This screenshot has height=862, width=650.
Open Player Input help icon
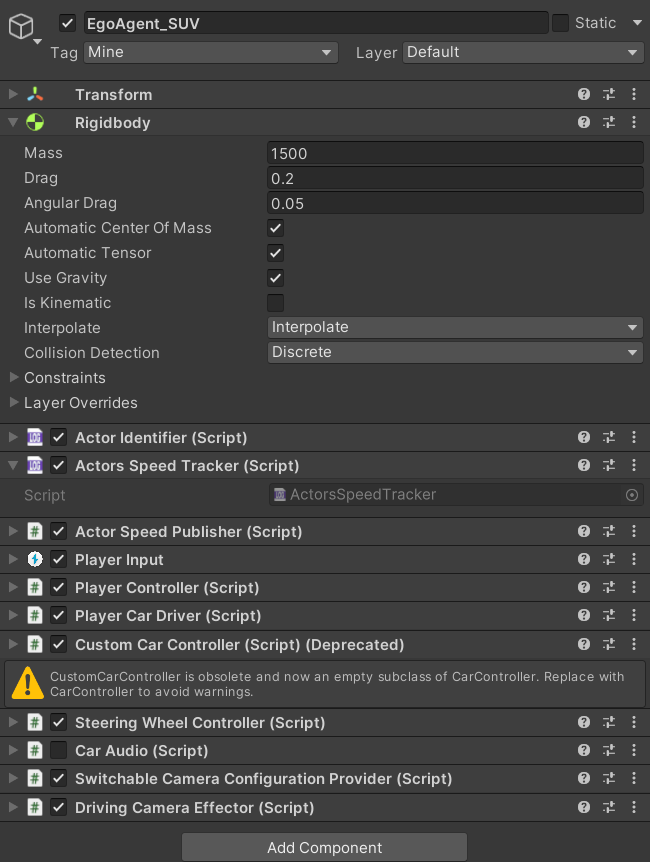coord(584,559)
